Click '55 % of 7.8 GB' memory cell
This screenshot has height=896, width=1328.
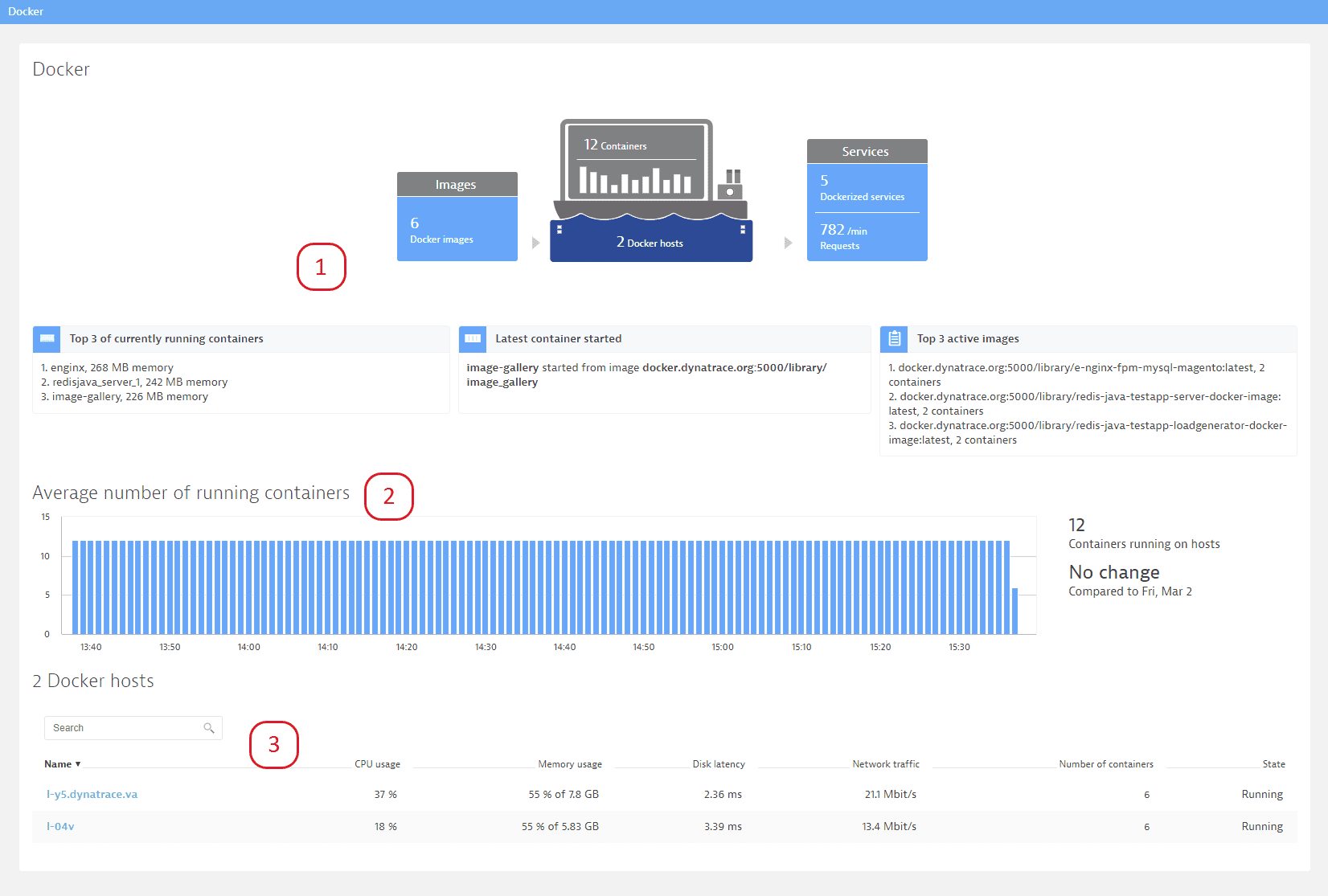tap(564, 794)
